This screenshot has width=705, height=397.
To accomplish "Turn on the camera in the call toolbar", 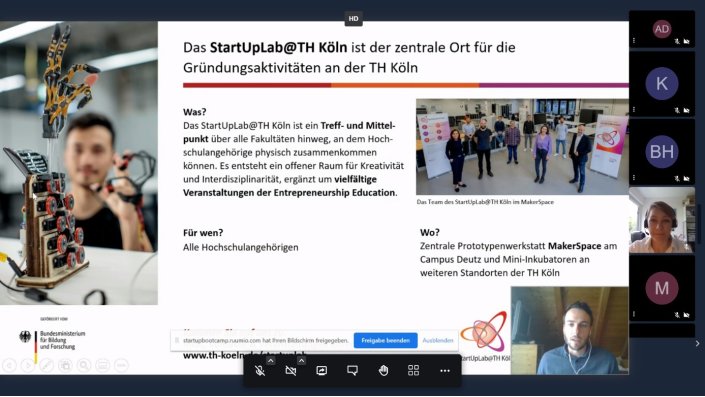I will tap(291, 370).
